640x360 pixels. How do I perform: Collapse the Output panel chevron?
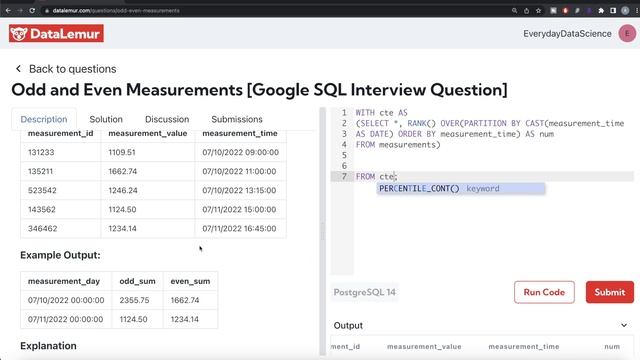point(624,325)
